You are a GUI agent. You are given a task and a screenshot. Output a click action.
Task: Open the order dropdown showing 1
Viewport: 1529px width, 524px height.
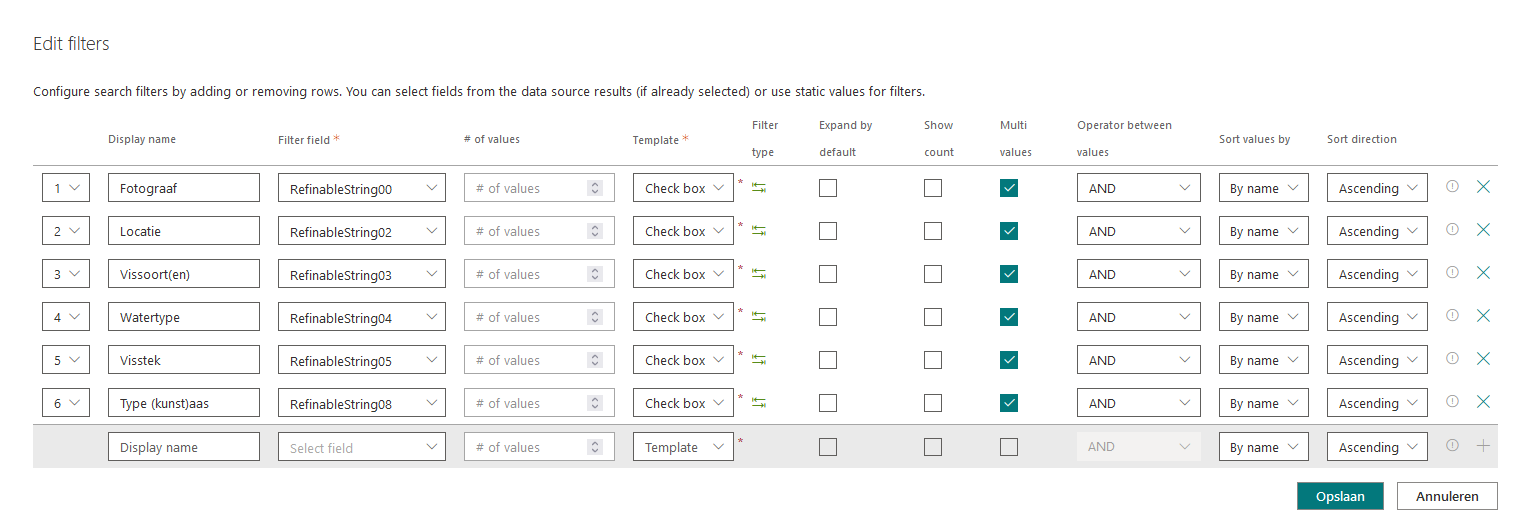coord(66,188)
